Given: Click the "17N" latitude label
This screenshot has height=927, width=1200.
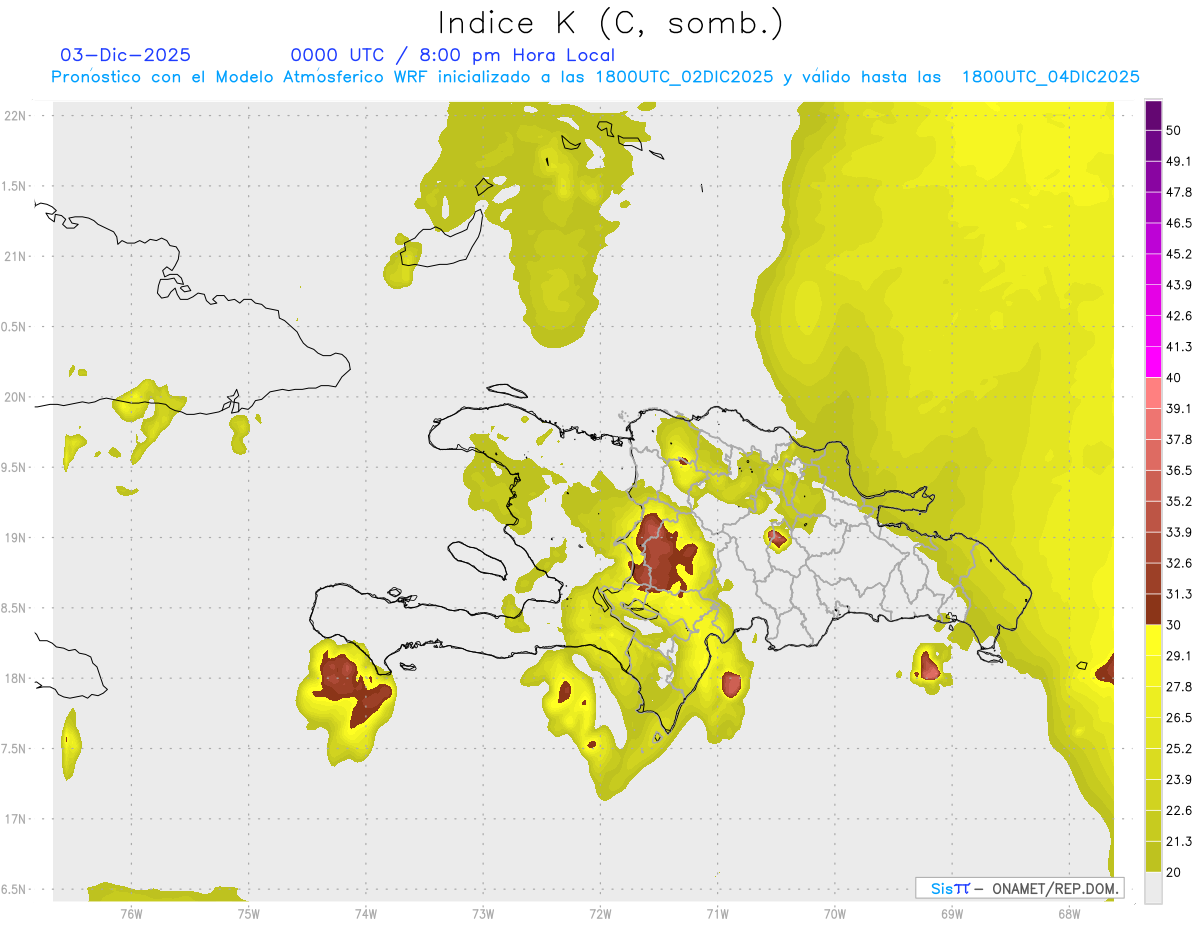Looking at the screenshot, I should [16, 819].
